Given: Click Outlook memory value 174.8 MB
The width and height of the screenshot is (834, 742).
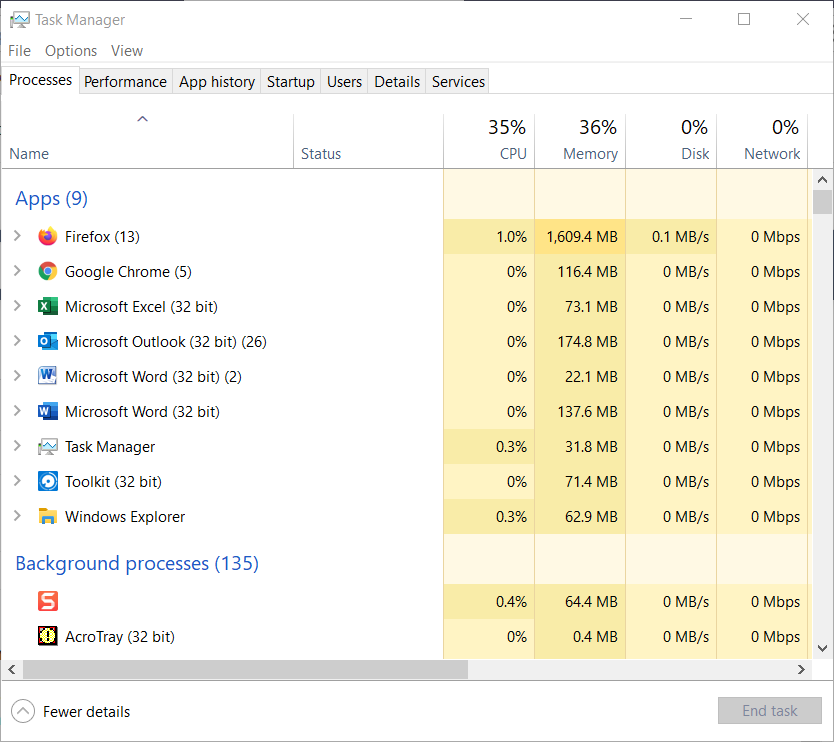Looking at the screenshot, I should pyautogui.click(x=587, y=341).
